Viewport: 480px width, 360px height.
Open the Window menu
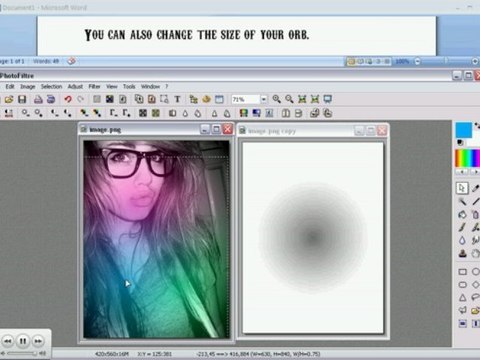(150, 86)
